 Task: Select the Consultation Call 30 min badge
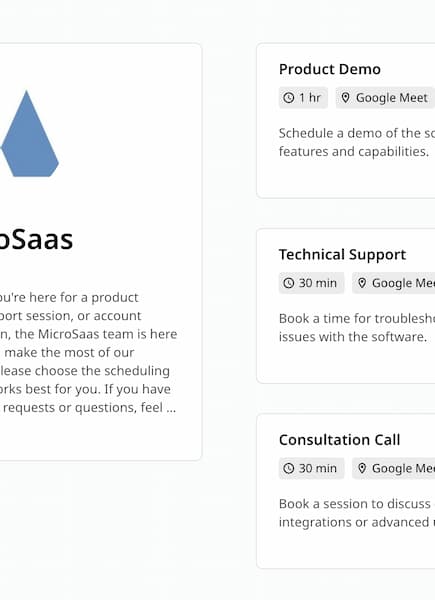(x=311, y=468)
